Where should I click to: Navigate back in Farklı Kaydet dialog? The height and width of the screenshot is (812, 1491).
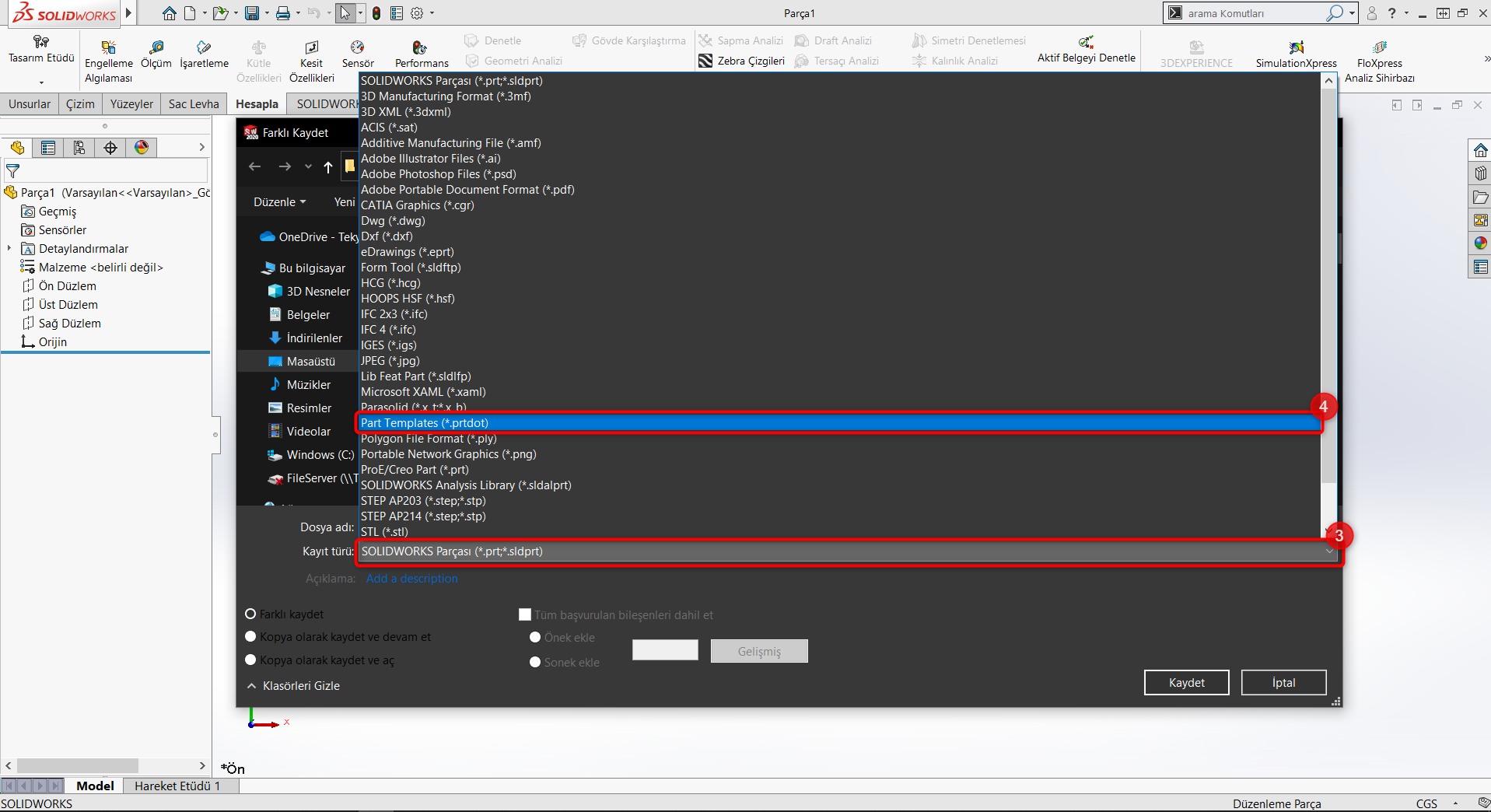(x=255, y=166)
